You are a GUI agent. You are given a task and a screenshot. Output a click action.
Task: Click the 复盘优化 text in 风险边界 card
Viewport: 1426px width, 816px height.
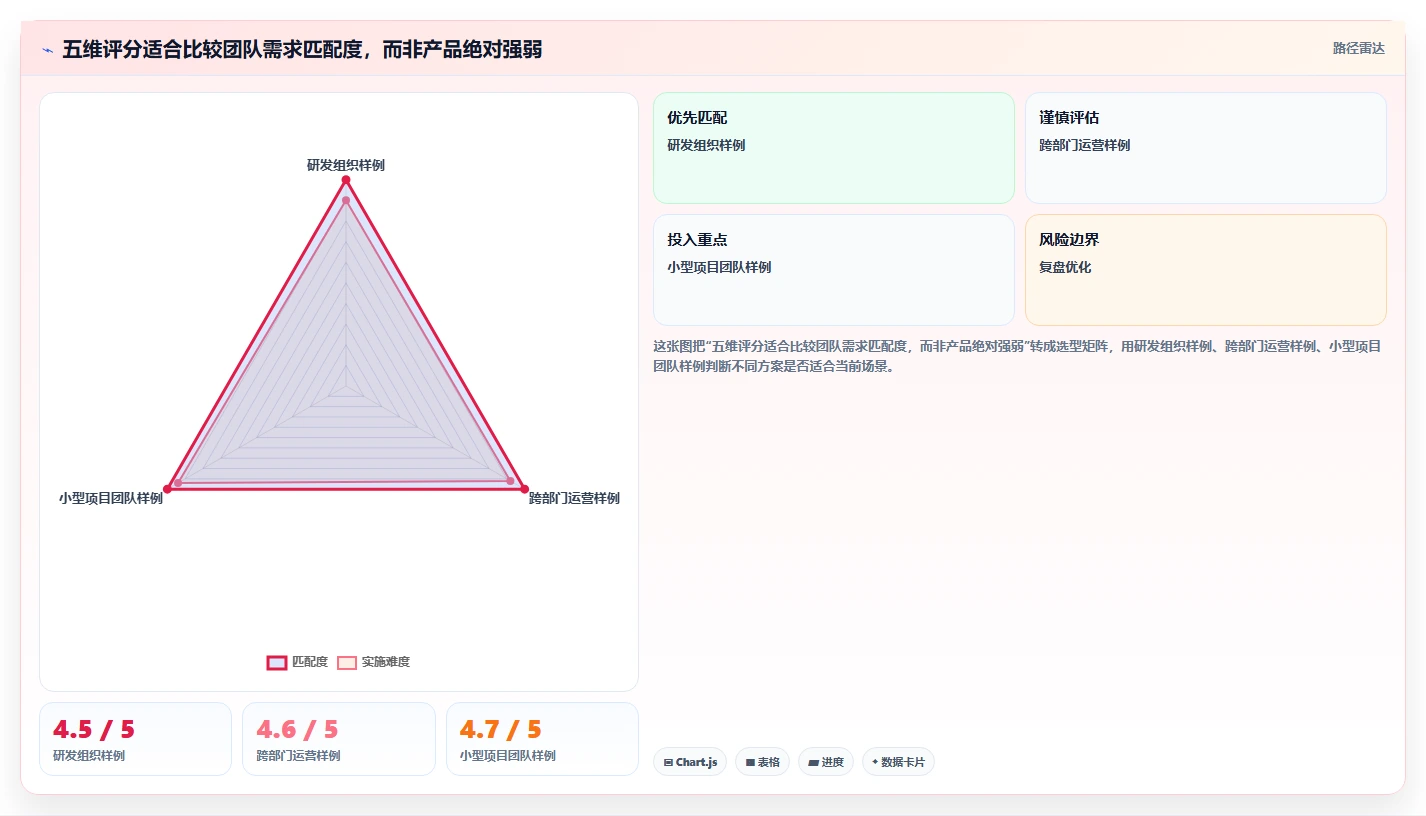(x=1065, y=267)
